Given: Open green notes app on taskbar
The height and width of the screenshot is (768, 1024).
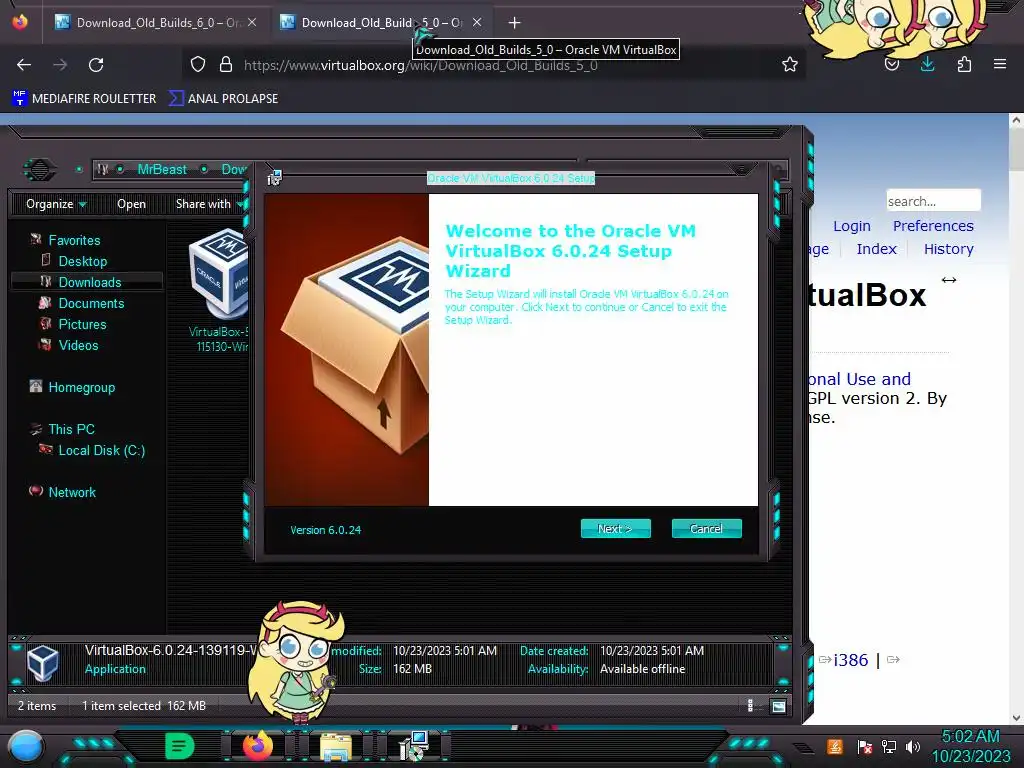Looking at the screenshot, I should [179, 746].
